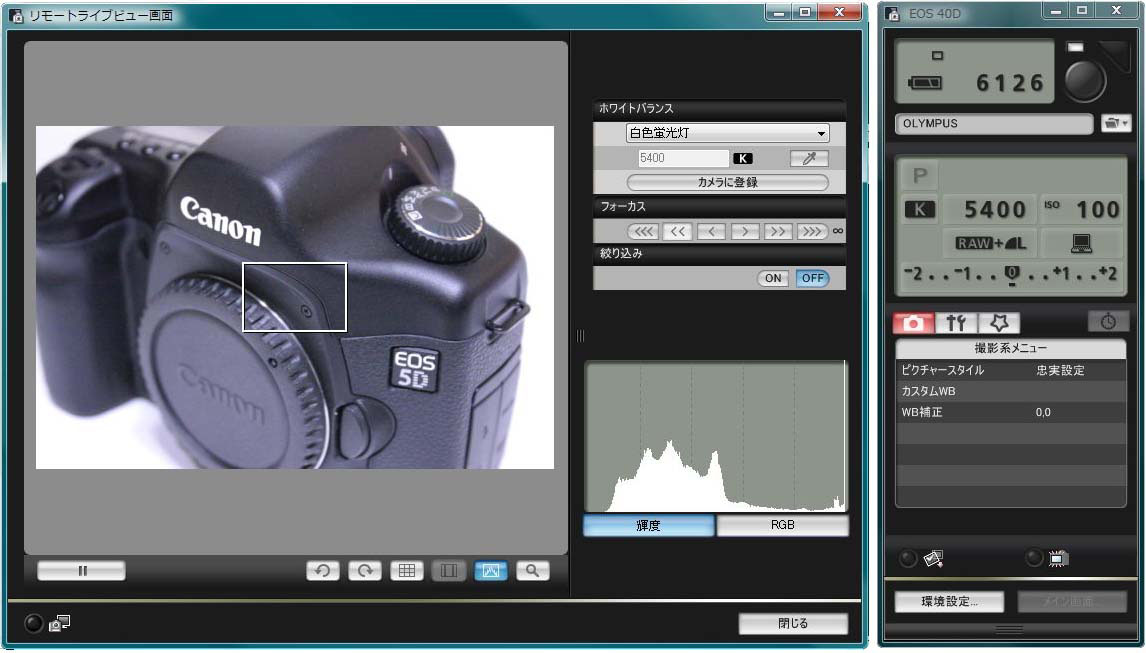
Task: Click the magnifier zoom icon
Action: pos(533,570)
